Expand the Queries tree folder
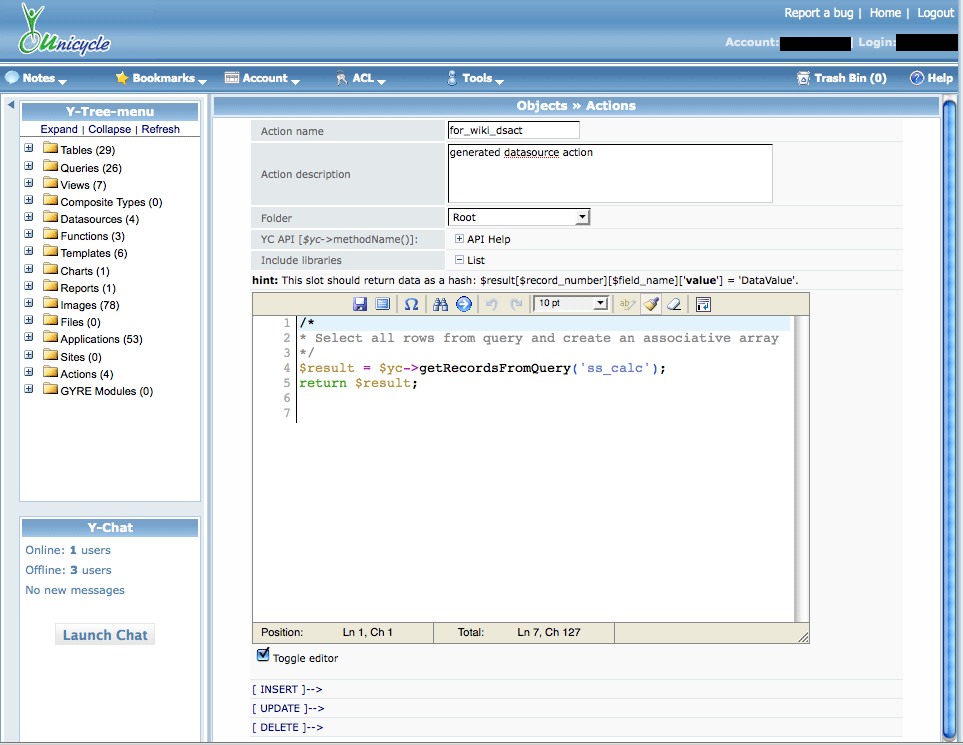The width and height of the screenshot is (963, 745). pos(29,167)
